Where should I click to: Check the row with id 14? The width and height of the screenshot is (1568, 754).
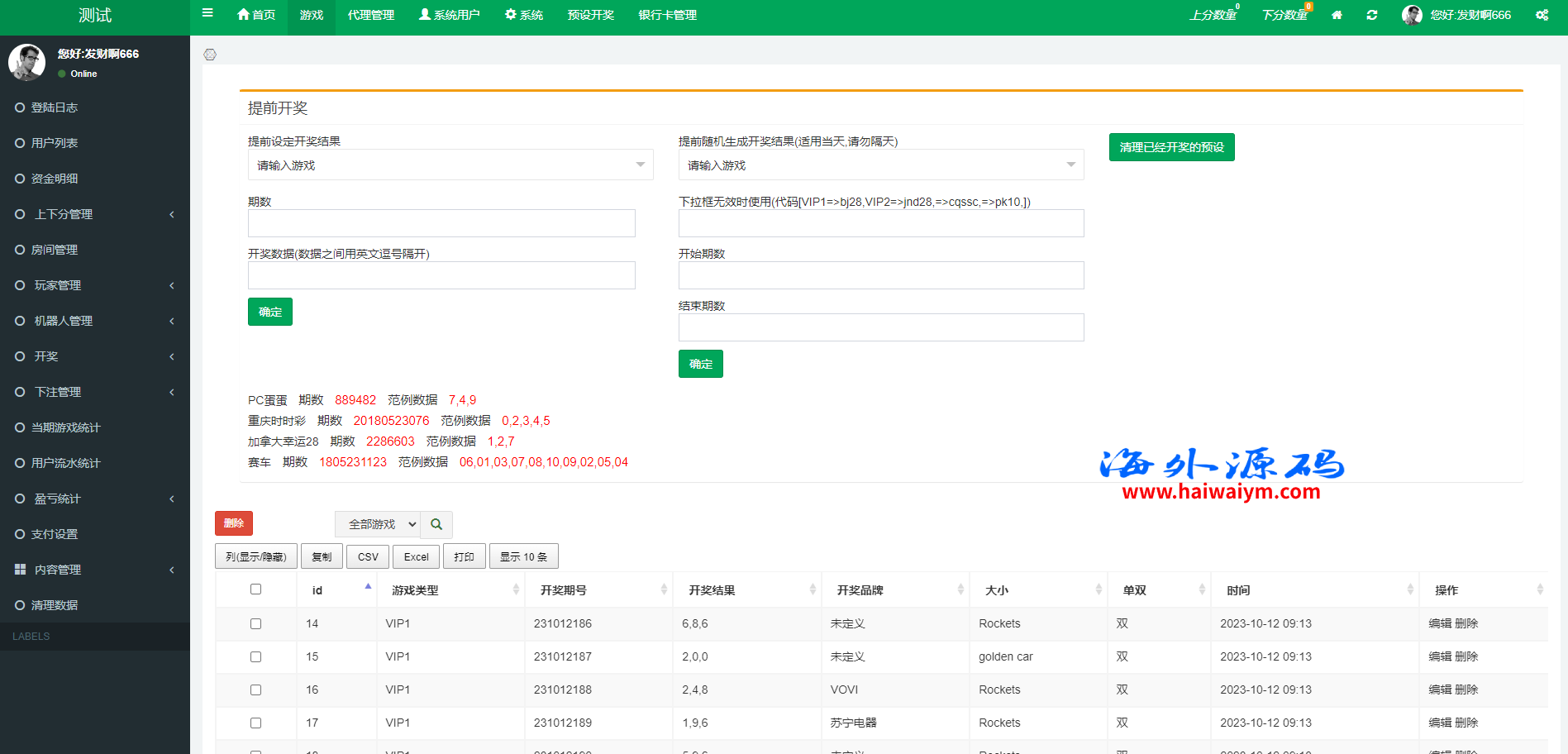(255, 624)
